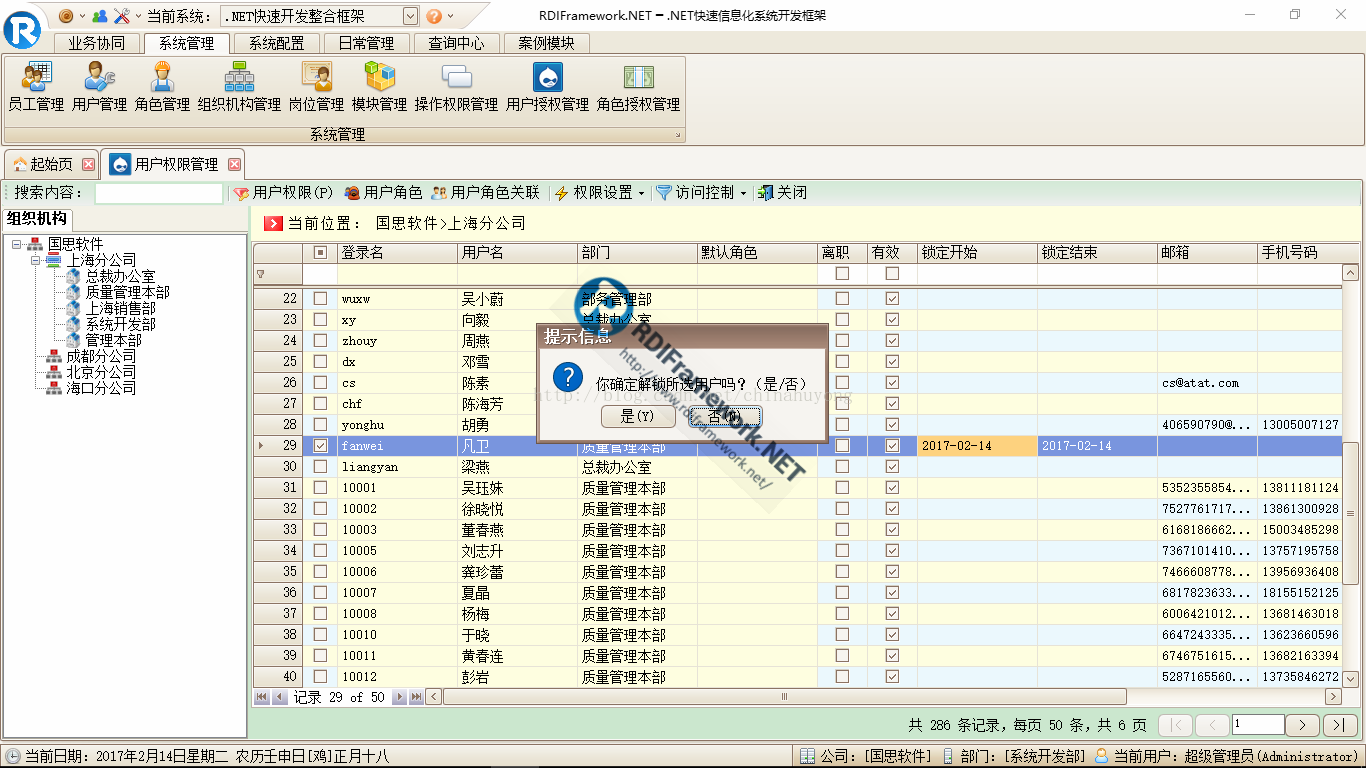Click 关闭 toolbar button
The width and height of the screenshot is (1366, 768).
(x=782, y=193)
